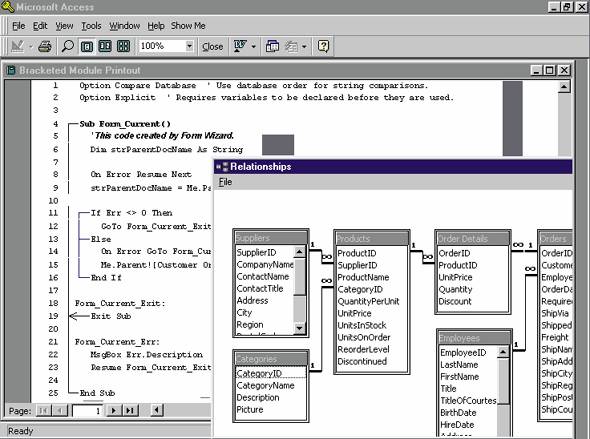Click the Help question mark icon

point(323,46)
